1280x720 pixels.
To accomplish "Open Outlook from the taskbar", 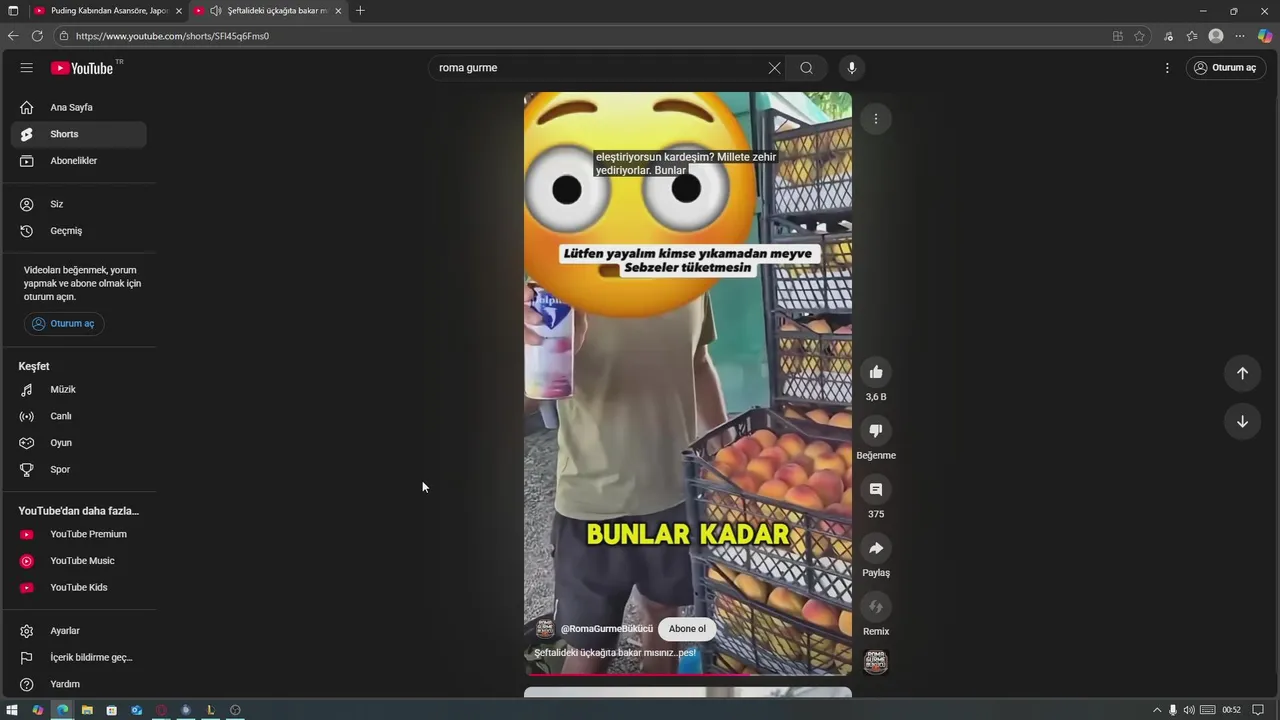I will [136, 710].
